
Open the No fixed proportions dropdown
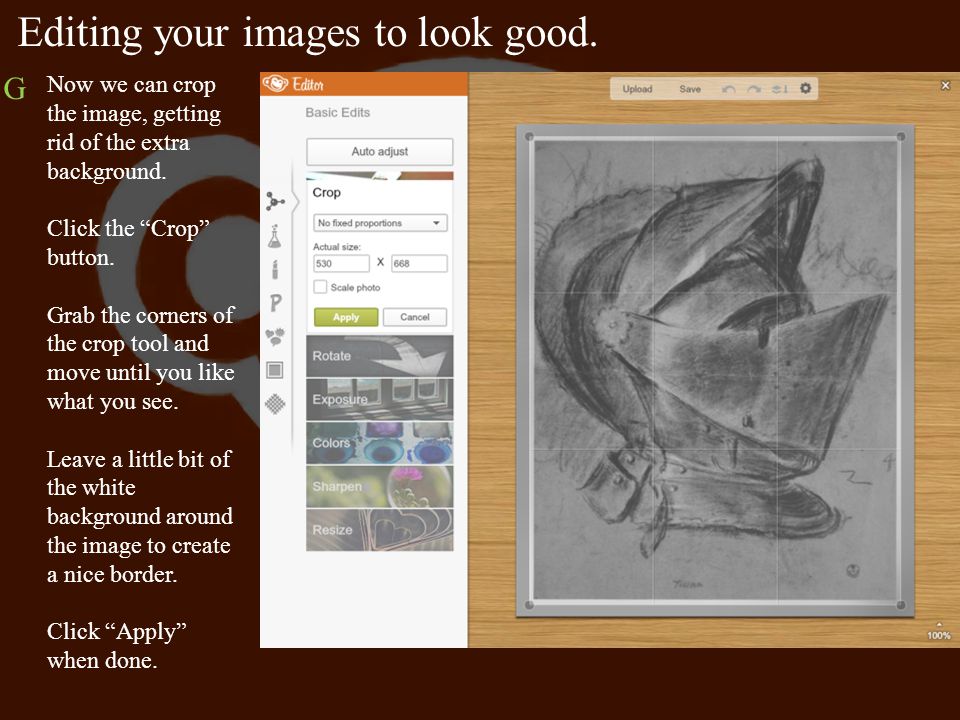click(x=380, y=223)
